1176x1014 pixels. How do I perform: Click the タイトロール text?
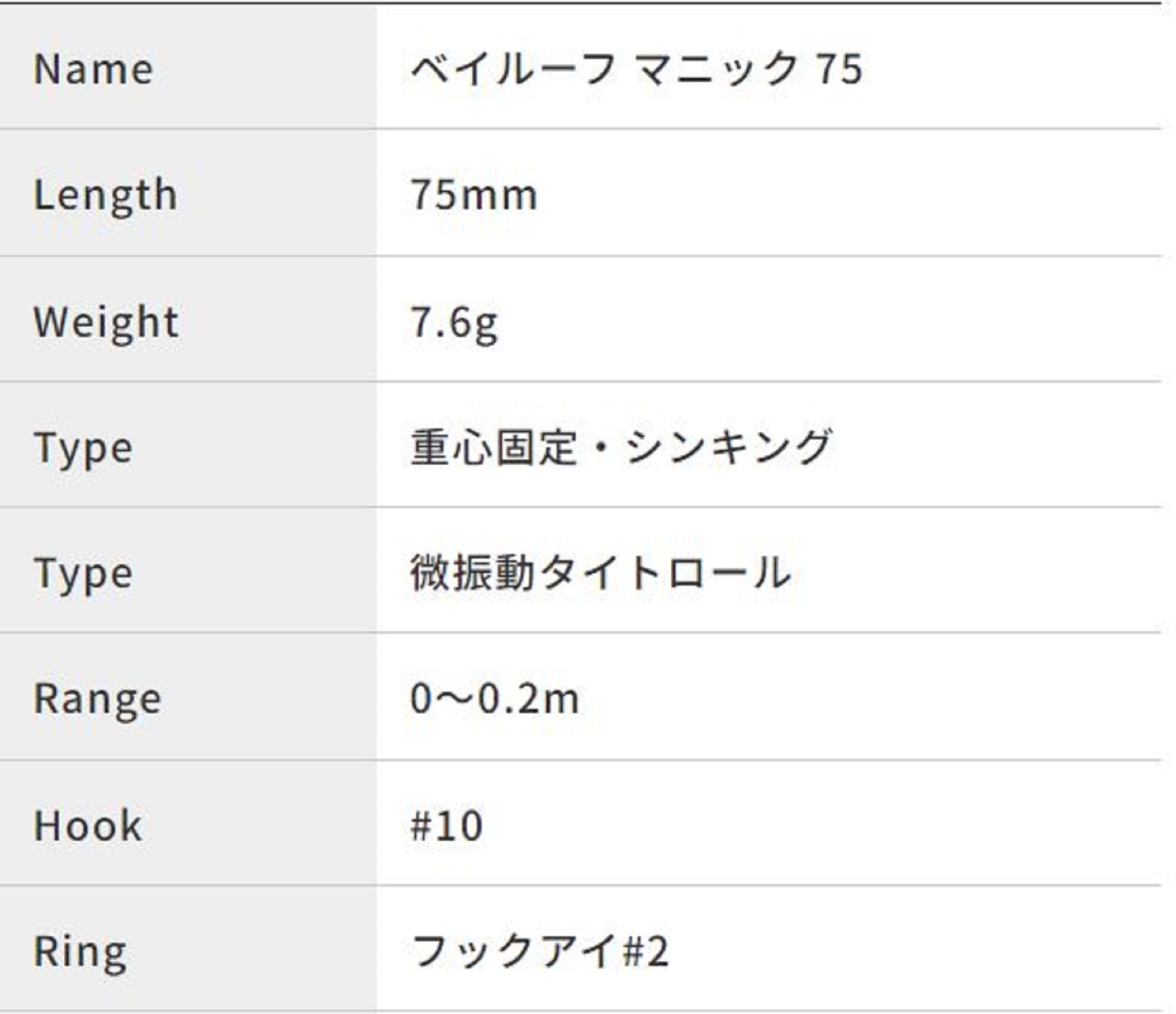pos(666,573)
